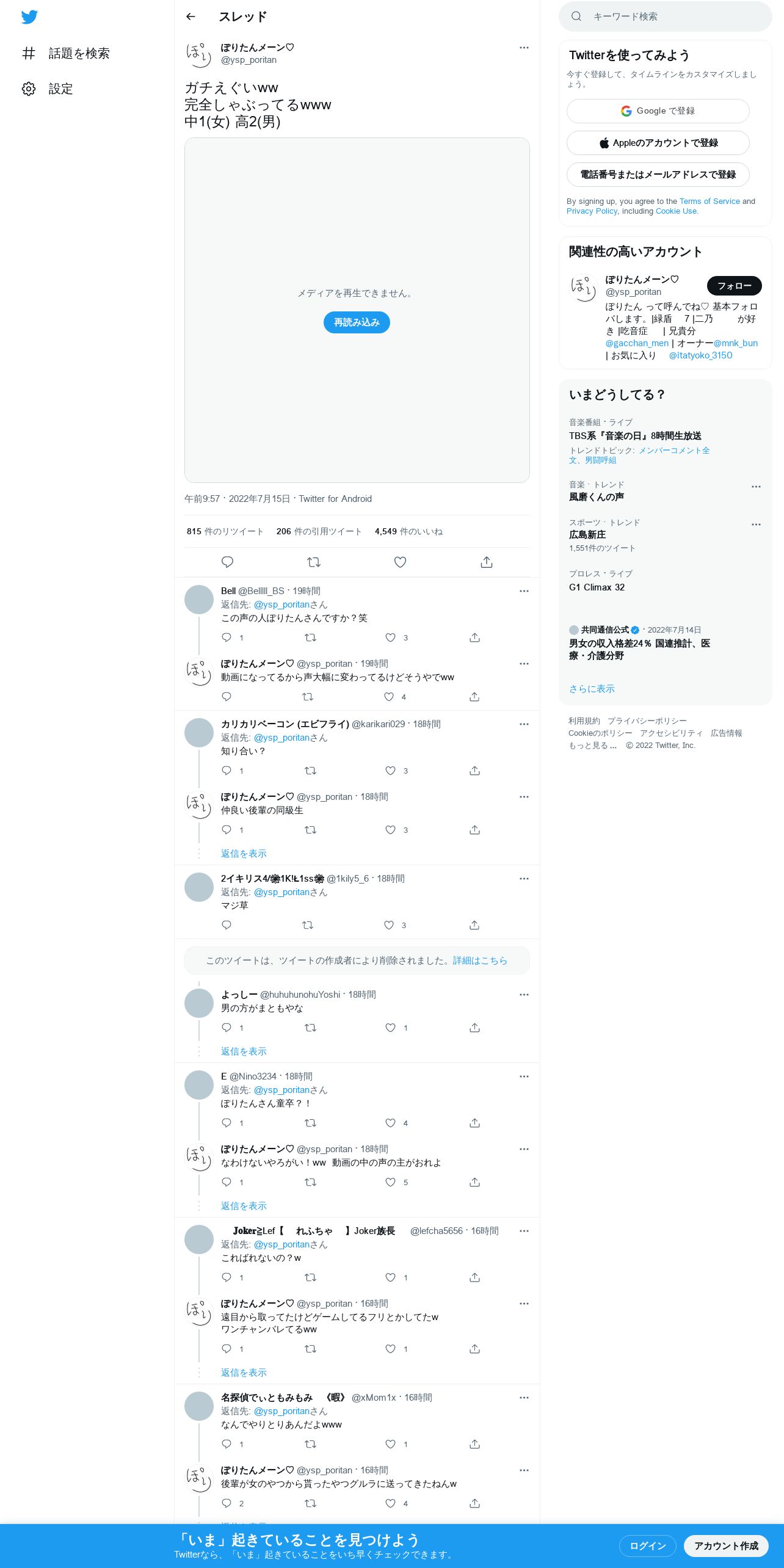Image resolution: width=784 pixels, height=1568 pixels.
Task: Reply to the main tweet via bubble icon
Action: click(227, 562)
